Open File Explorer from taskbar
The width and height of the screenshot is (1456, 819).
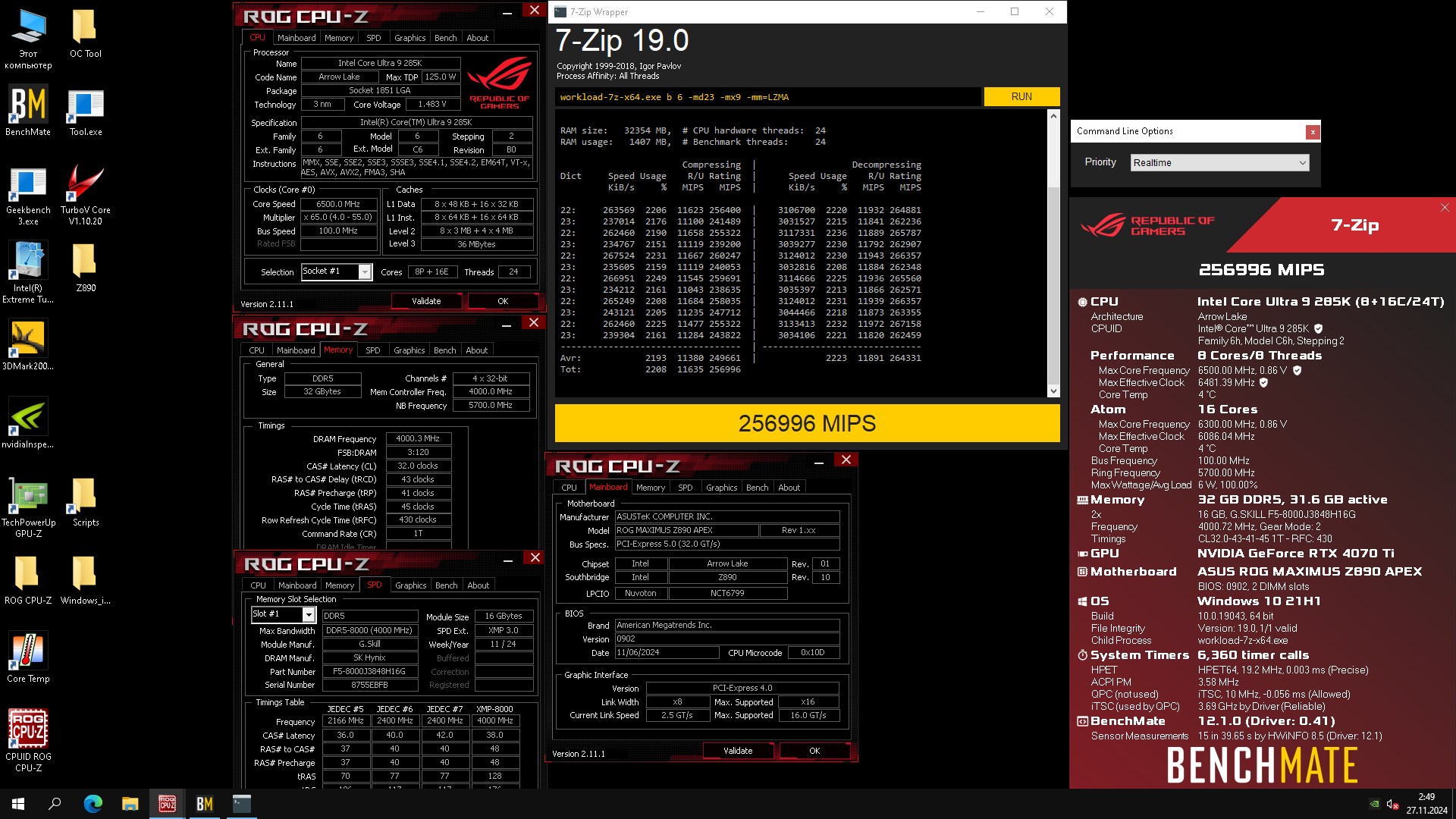coord(130,804)
